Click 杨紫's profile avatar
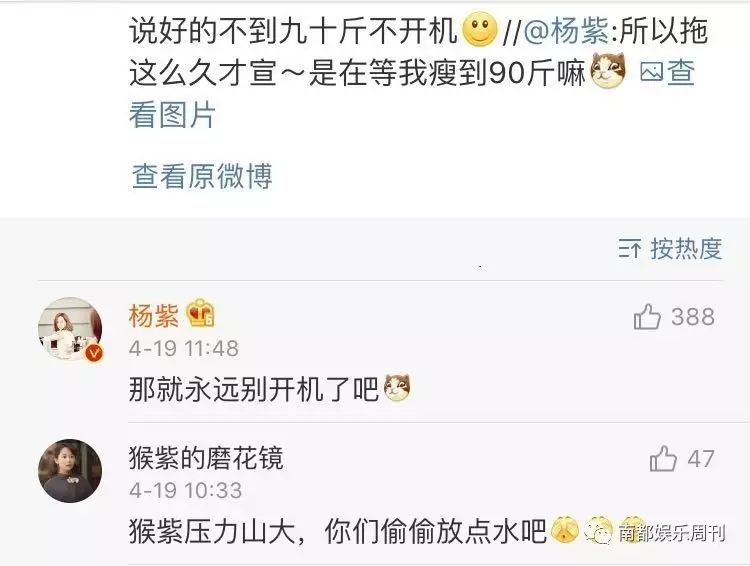 coord(70,328)
